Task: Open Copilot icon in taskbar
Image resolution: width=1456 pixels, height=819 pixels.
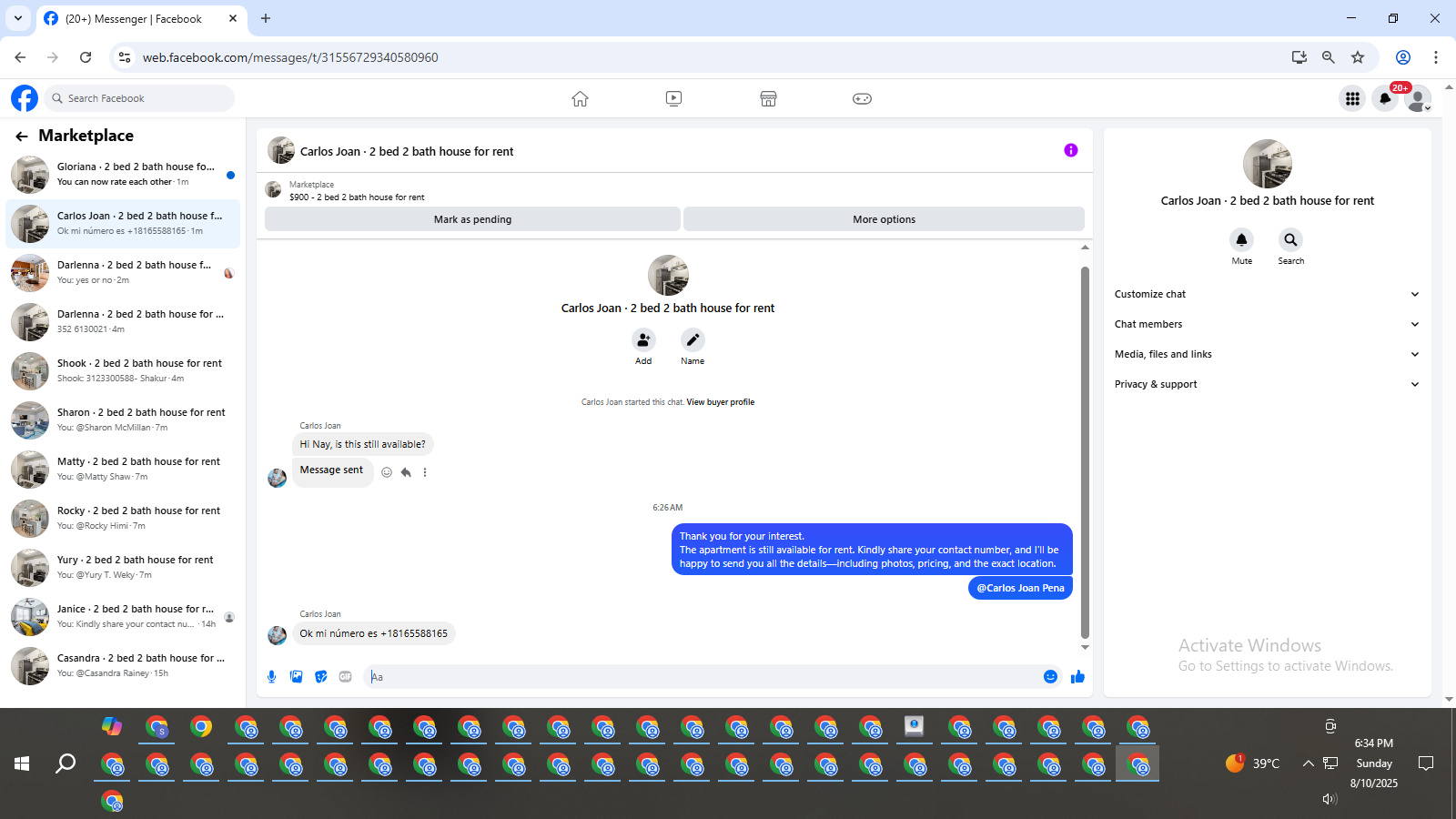Action: [112, 726]
